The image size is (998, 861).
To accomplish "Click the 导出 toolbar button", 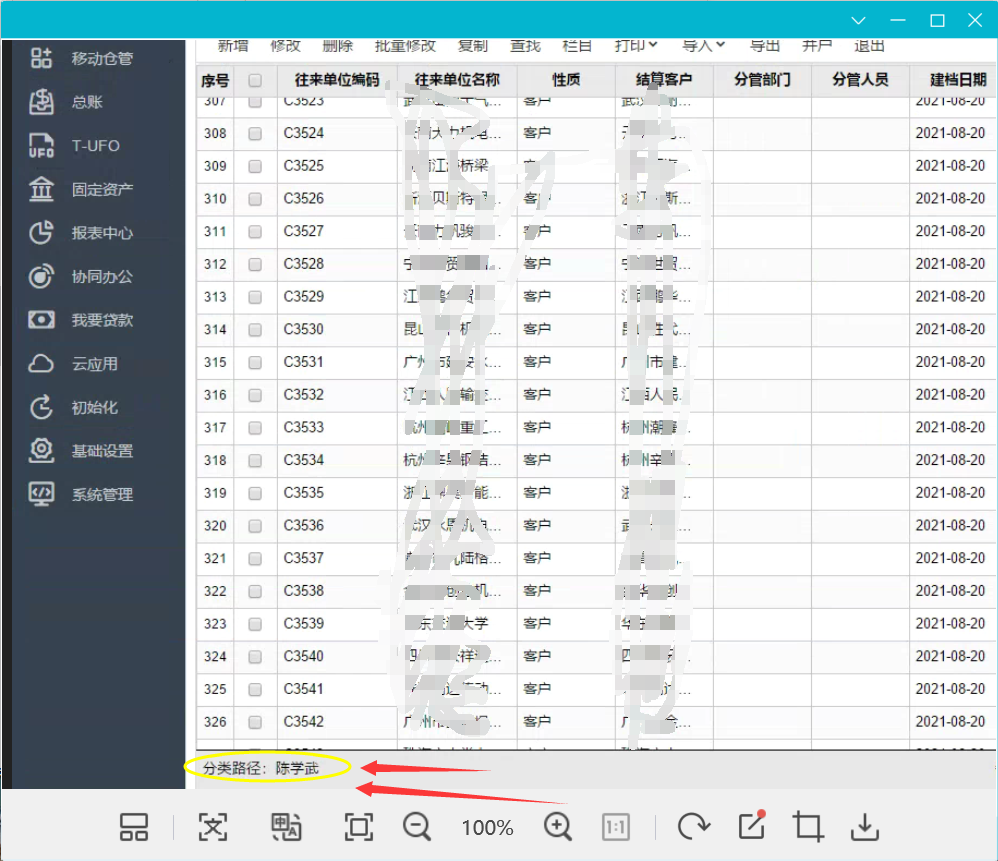I will coord(764,45).
